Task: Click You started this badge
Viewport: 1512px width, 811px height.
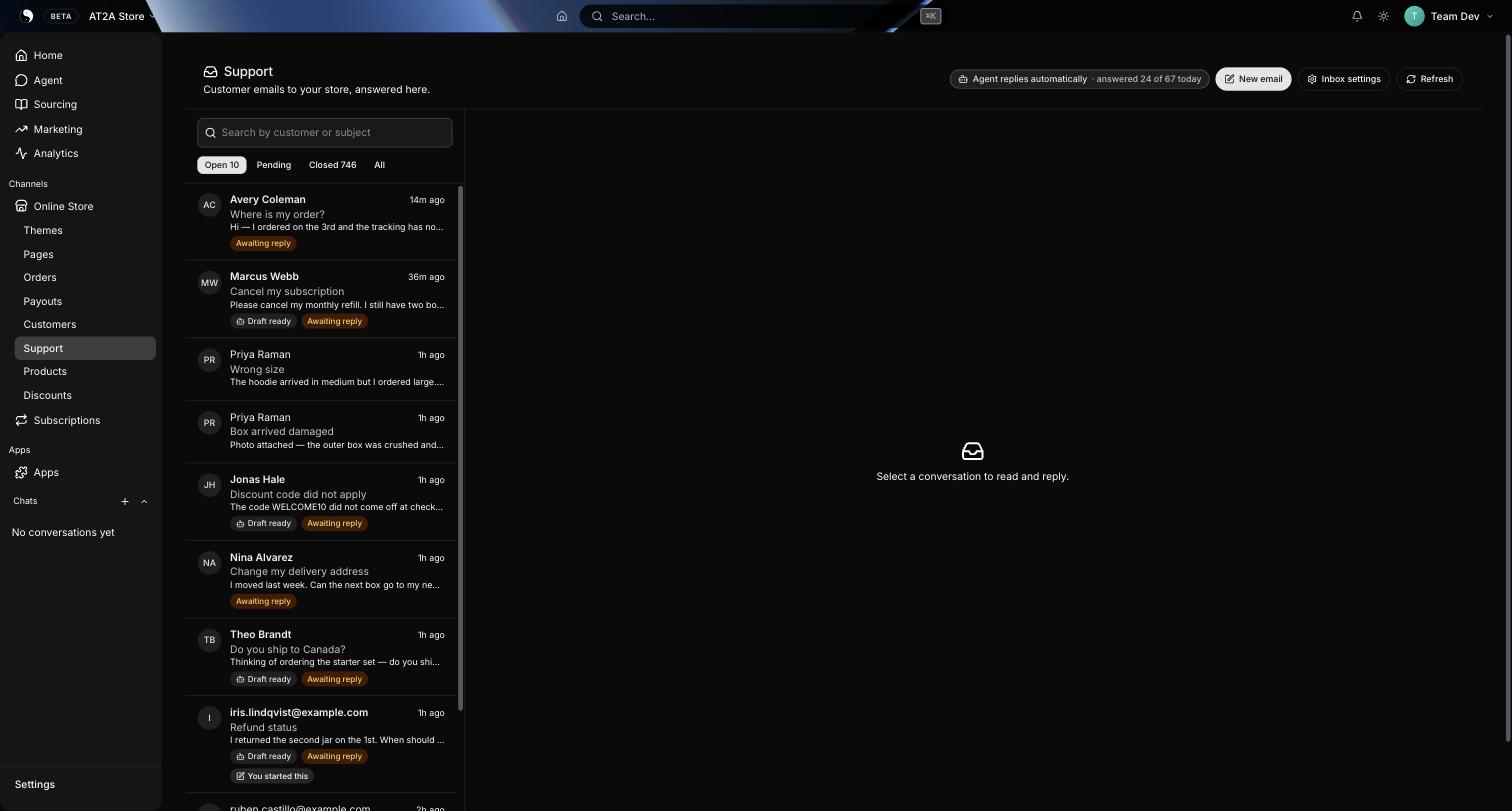Action: pos(272,776)
